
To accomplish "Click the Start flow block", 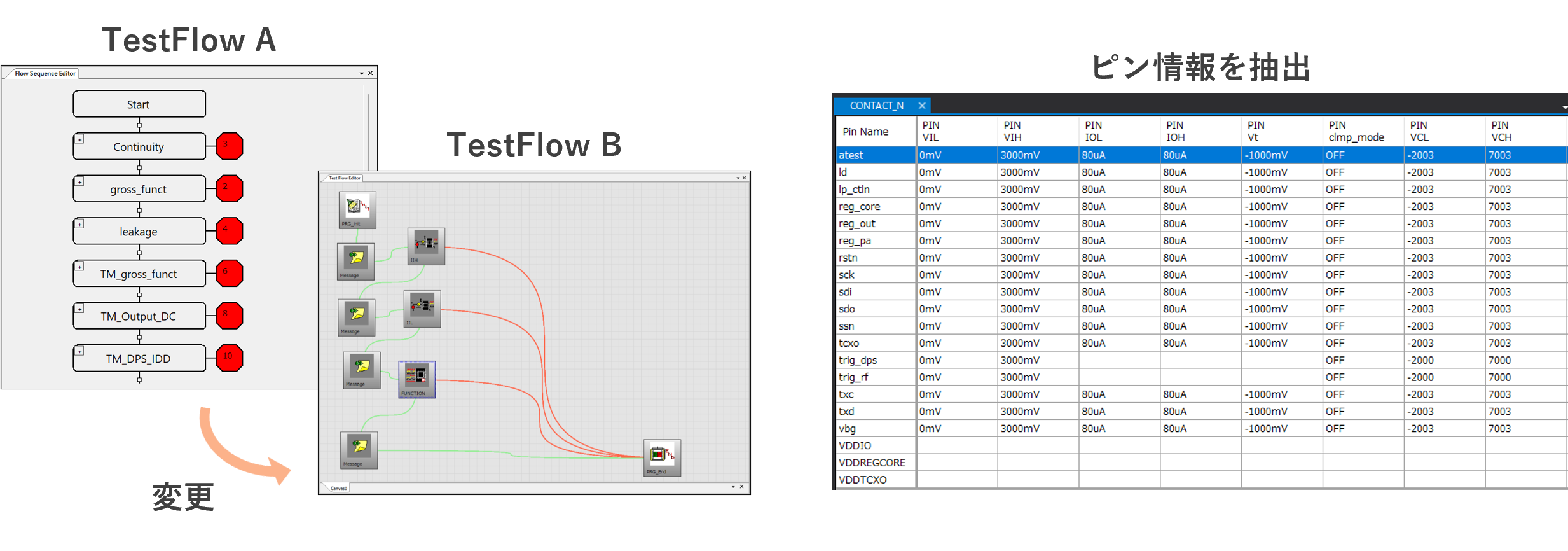I will tap(139, 104).
